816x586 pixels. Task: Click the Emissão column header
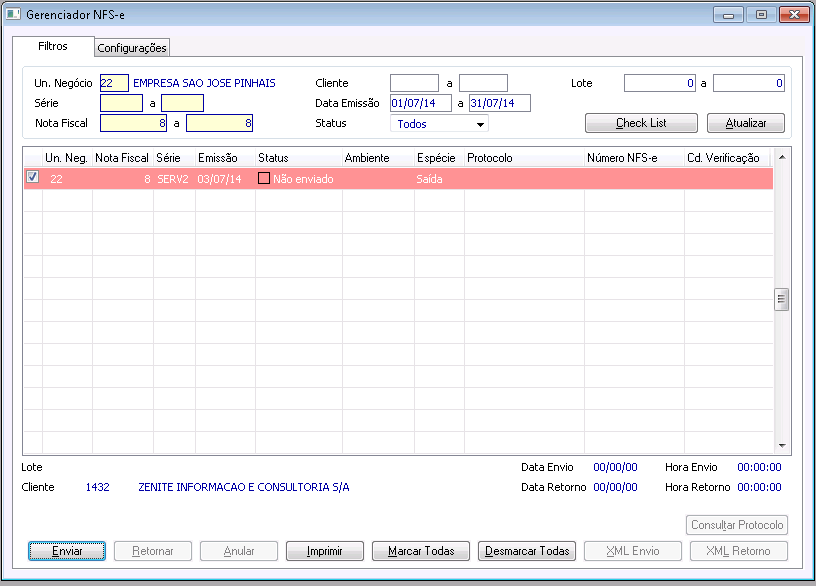tap(225, 158)
